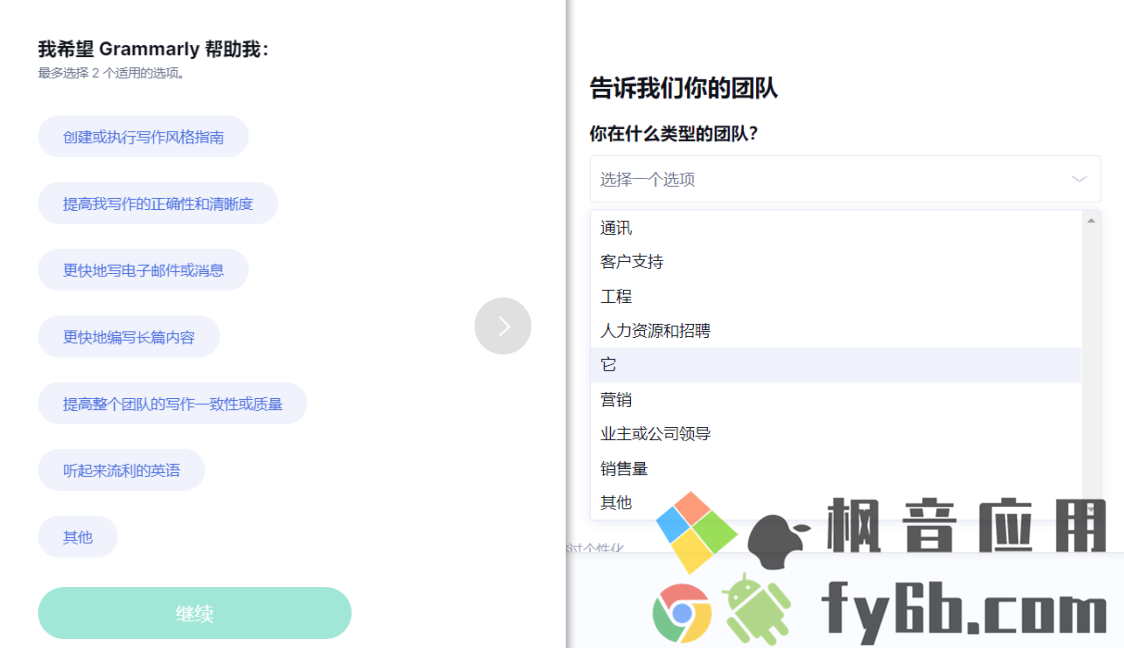Click the round next arrow button
The image size is (1124, 648).
pyautogui.click(x=503, y=326)
